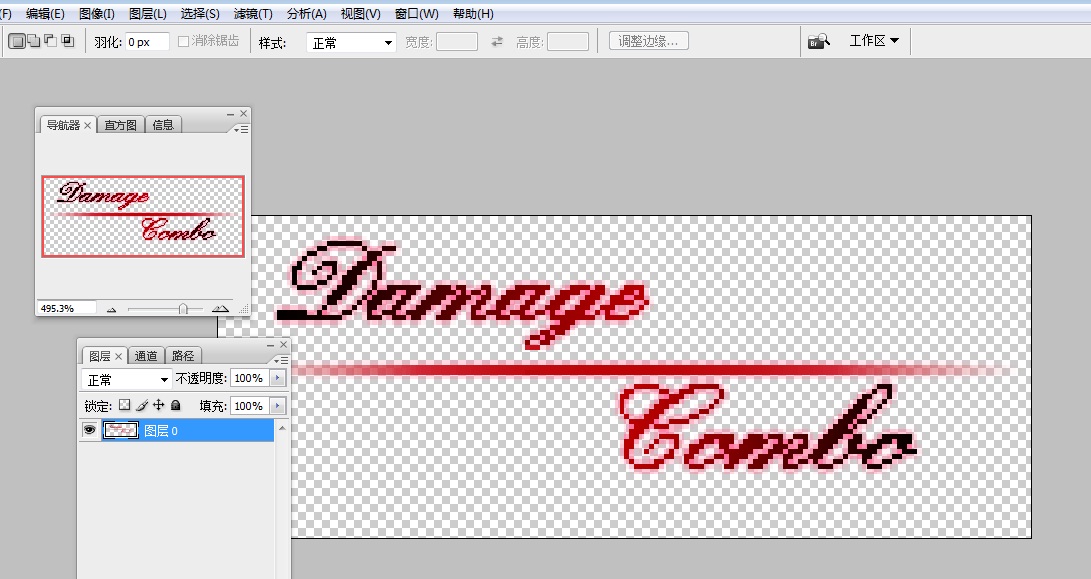Image resolution: width=1091 pixels, height=579 pixels.
Task: Pick the Subtract from Selection mode icon
Action: pos(50,41)
